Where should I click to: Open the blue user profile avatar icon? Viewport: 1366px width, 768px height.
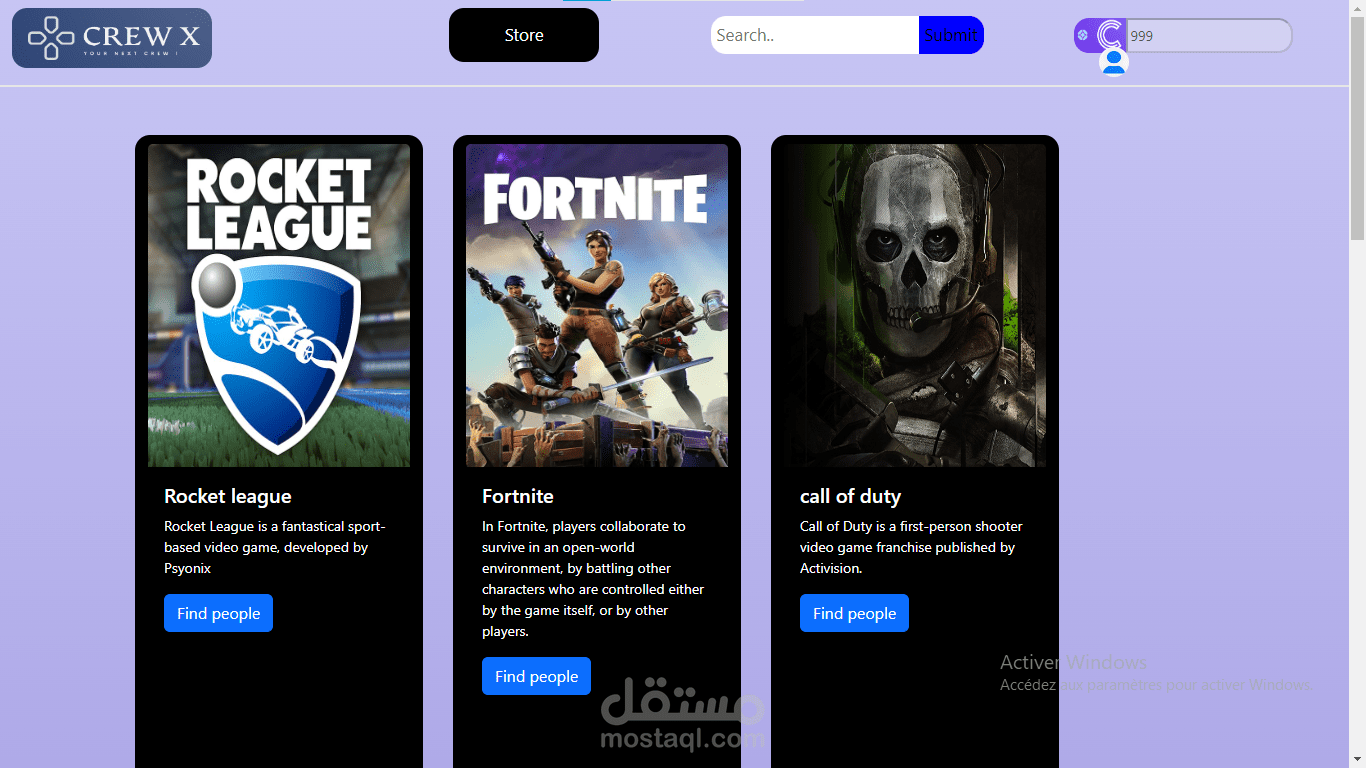tap(1114, 62)
